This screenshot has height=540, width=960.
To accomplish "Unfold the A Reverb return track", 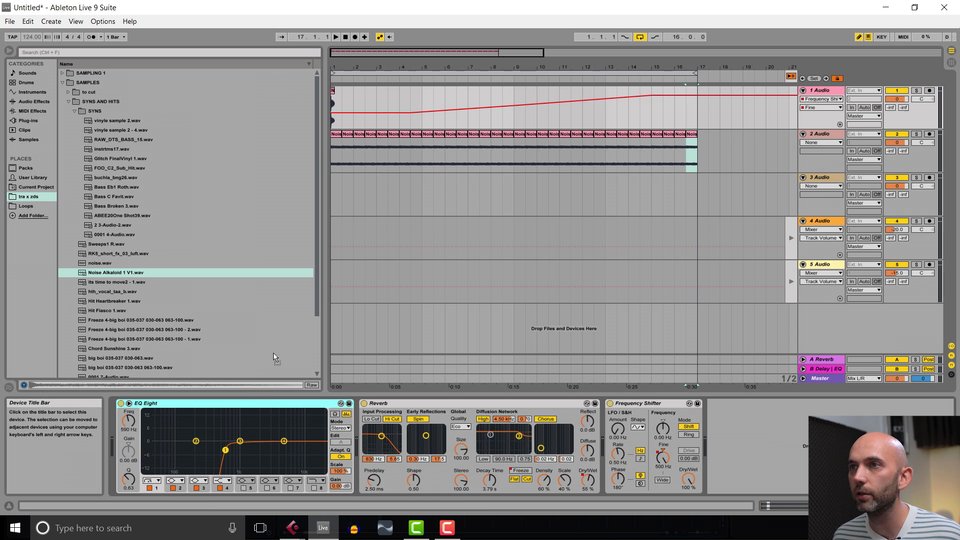I will point(803,359).
